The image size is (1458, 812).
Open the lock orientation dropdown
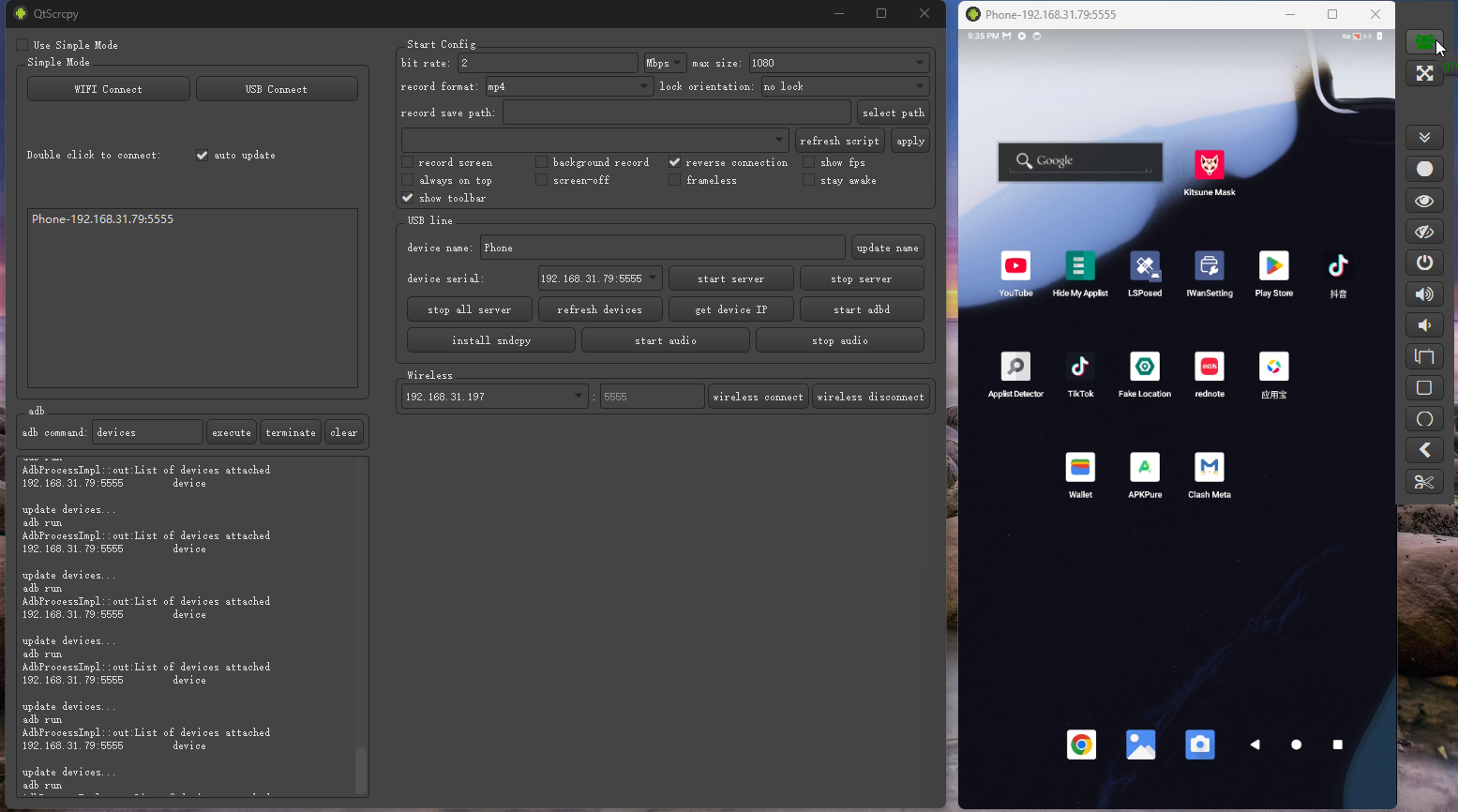845,86
